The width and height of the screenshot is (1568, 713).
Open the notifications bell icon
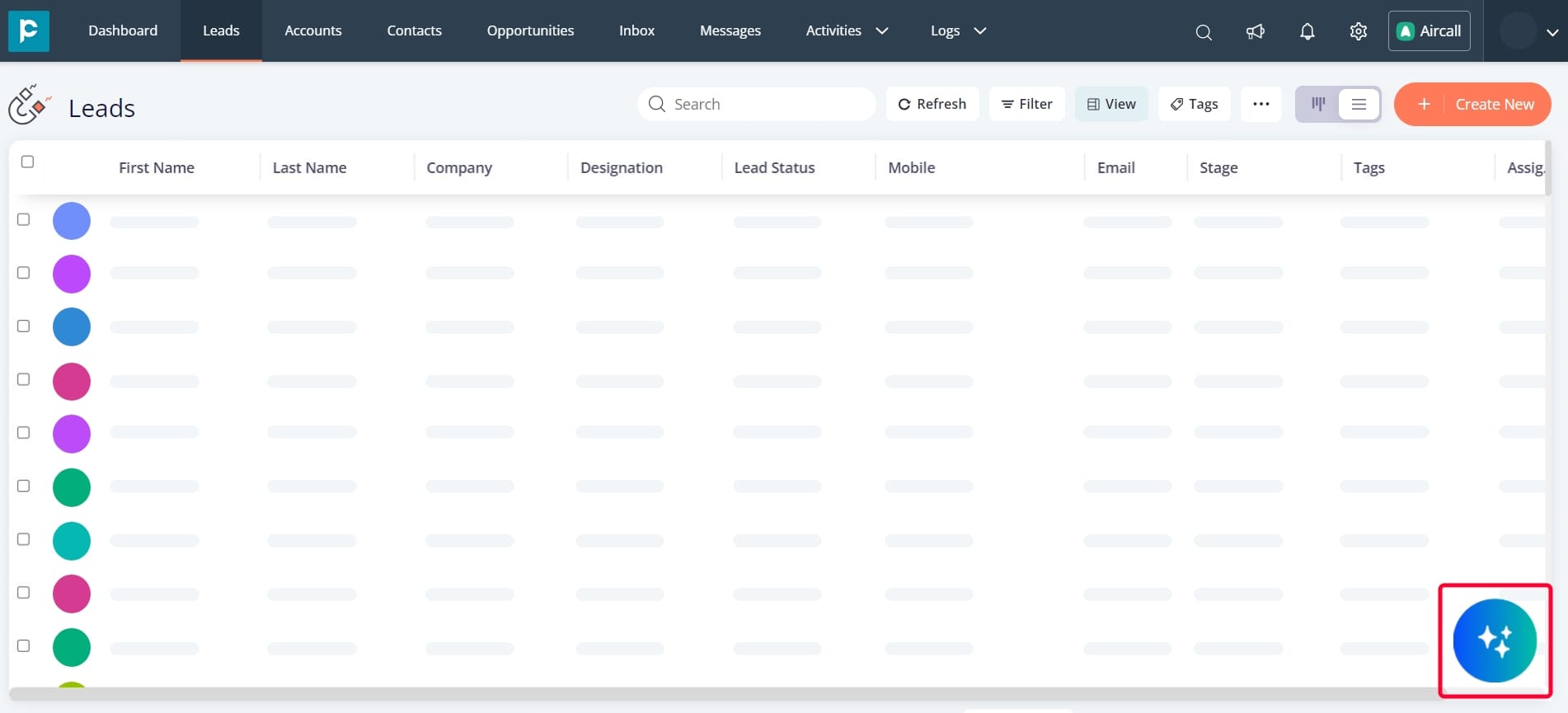click(x=1307, y=31)
